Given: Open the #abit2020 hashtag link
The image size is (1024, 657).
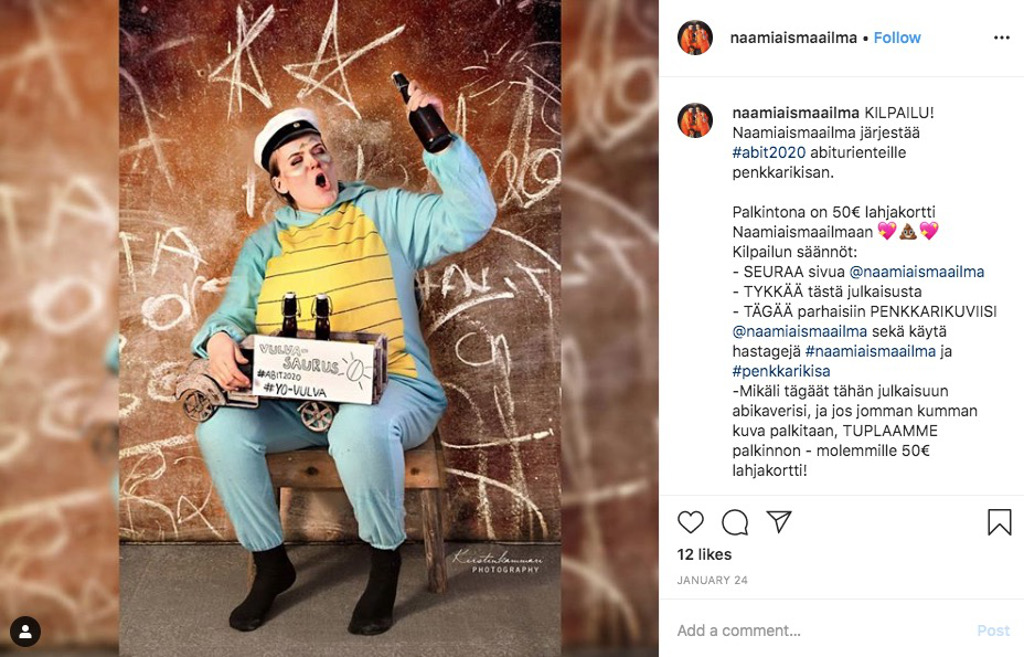Looking at the screenshot, I should [769, 153].
